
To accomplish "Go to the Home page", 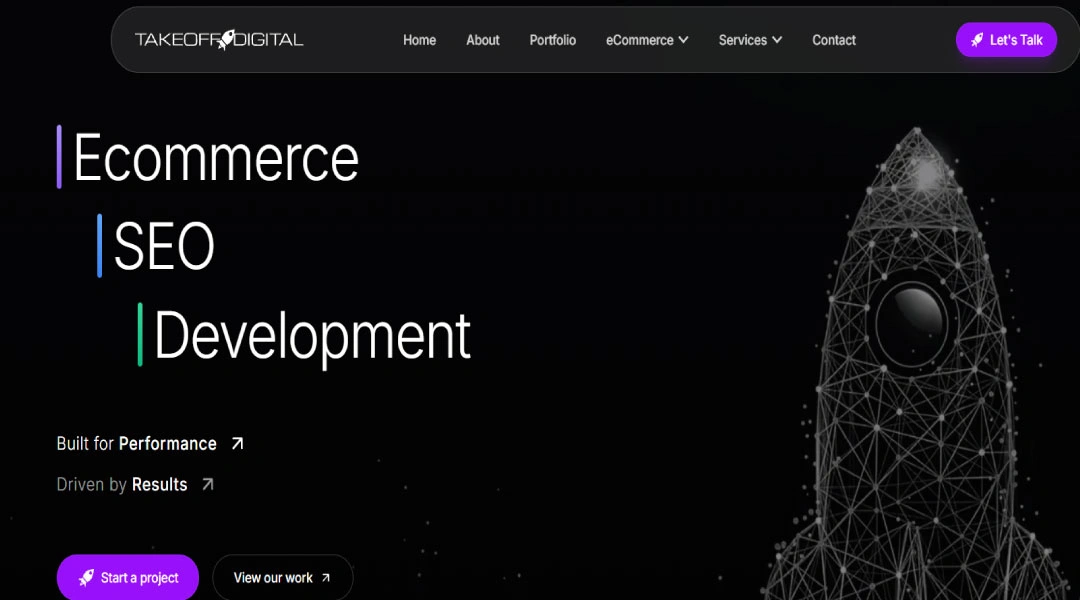I will coord(419,40).
